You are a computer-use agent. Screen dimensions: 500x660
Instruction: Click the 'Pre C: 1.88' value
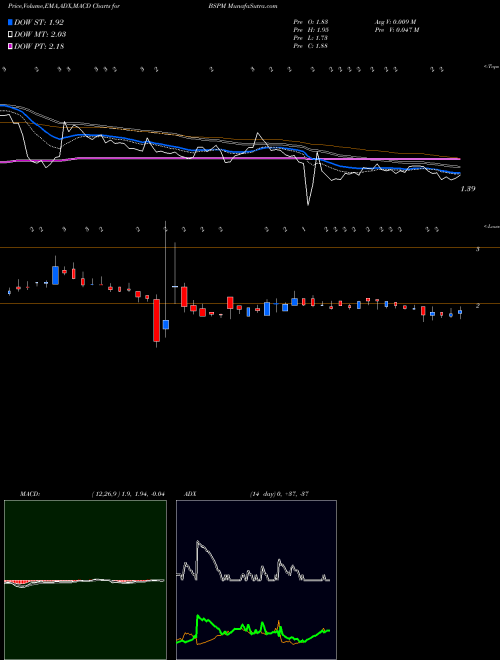point(311,46)
